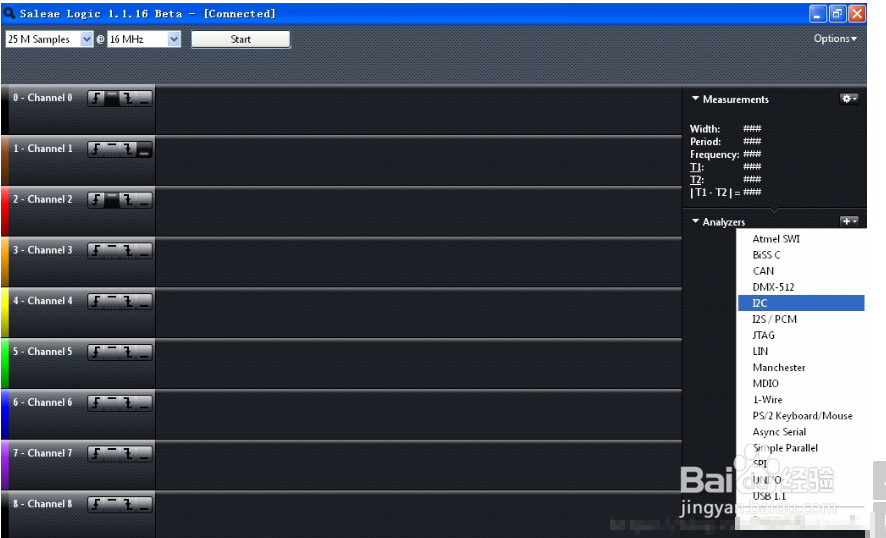Click the Analyzers plus add button

point(849,222)
